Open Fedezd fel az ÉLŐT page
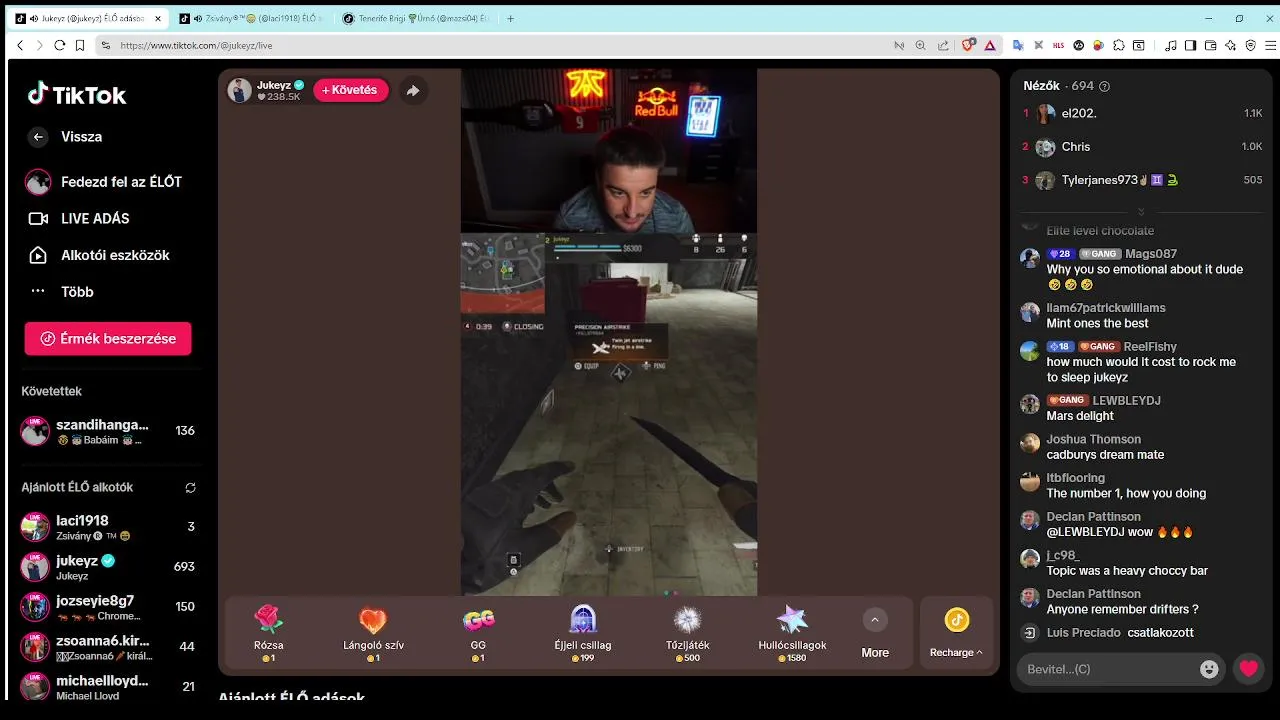 [105, 182]
